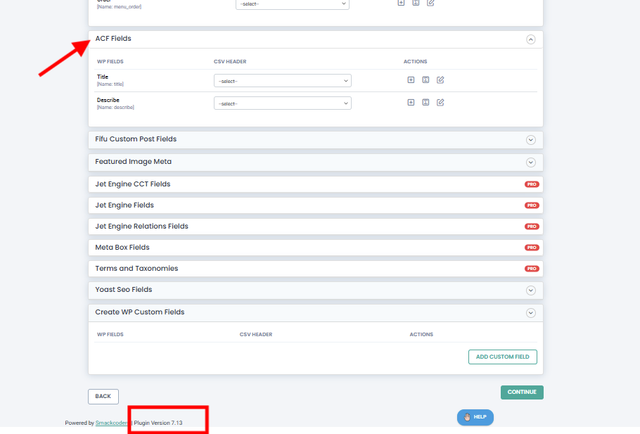Click the edit pencil icon for Describe
Viewport: 640px width, 434px height.
[x=440, y=102]
